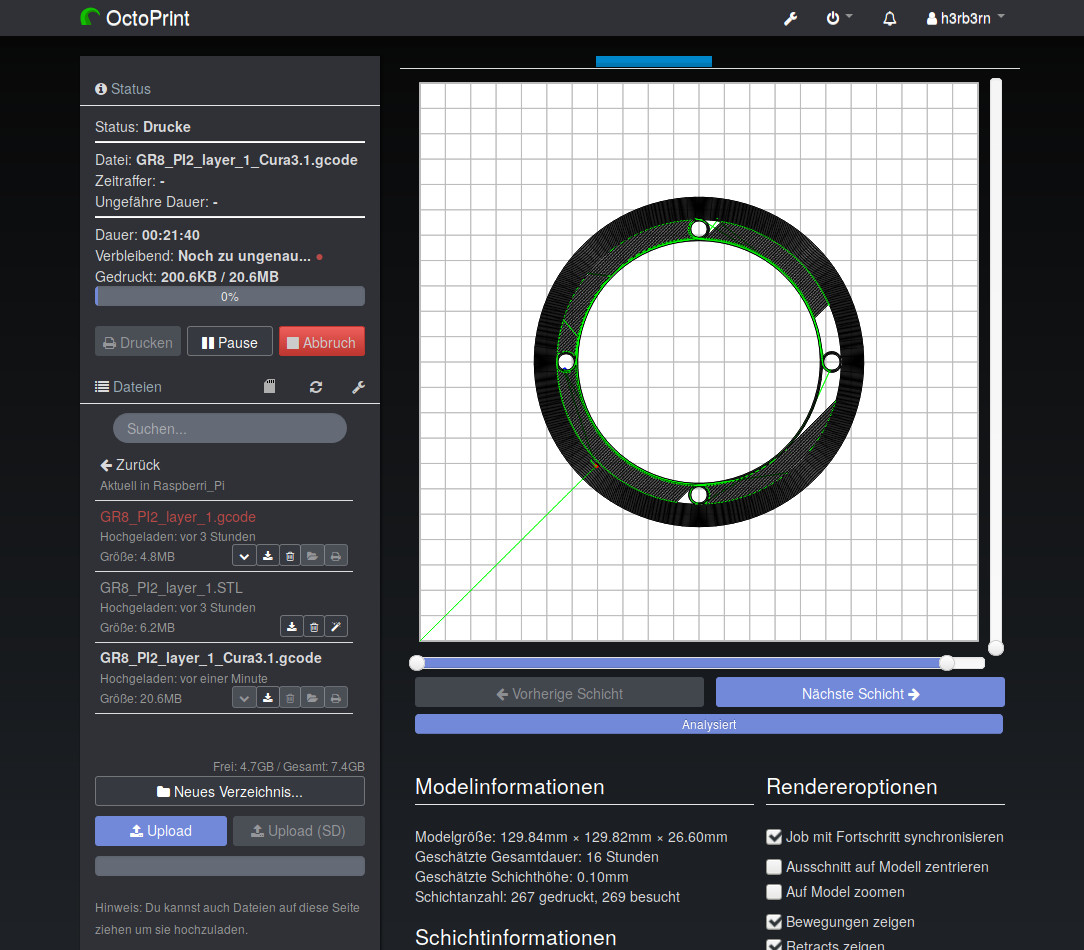This screenshot has width=1084, height=950.
Task: Click the Suchen file search field
Action: click(230, 428)
